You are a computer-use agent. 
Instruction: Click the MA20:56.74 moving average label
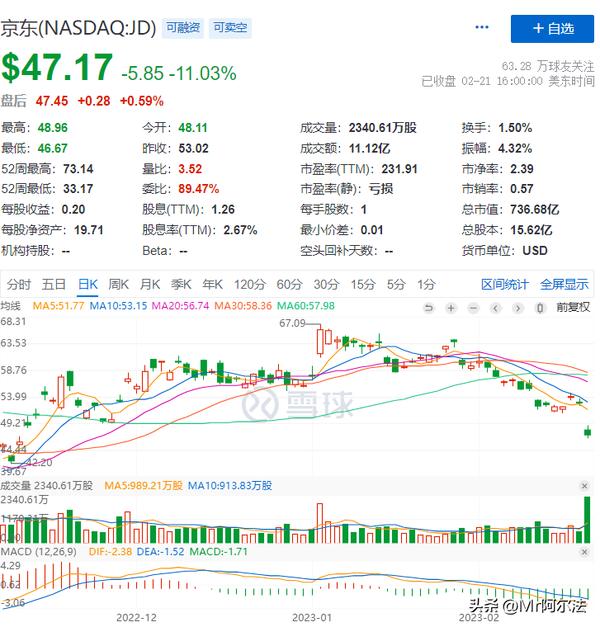[181, 306]
